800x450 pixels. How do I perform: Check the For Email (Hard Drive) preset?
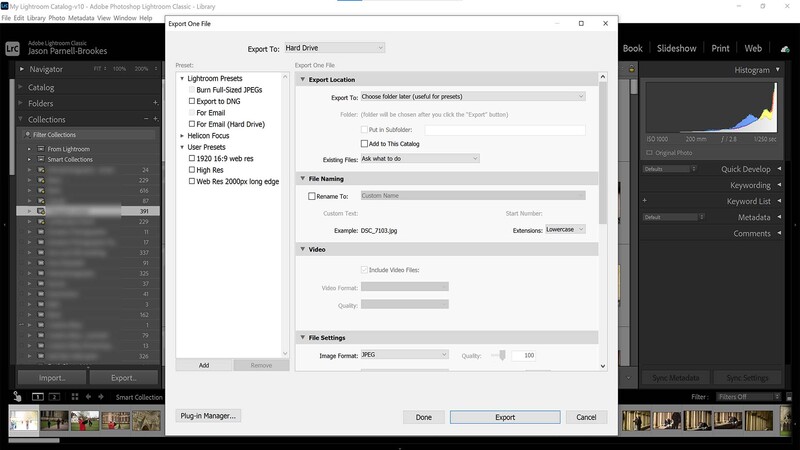(x=192, y=124)
